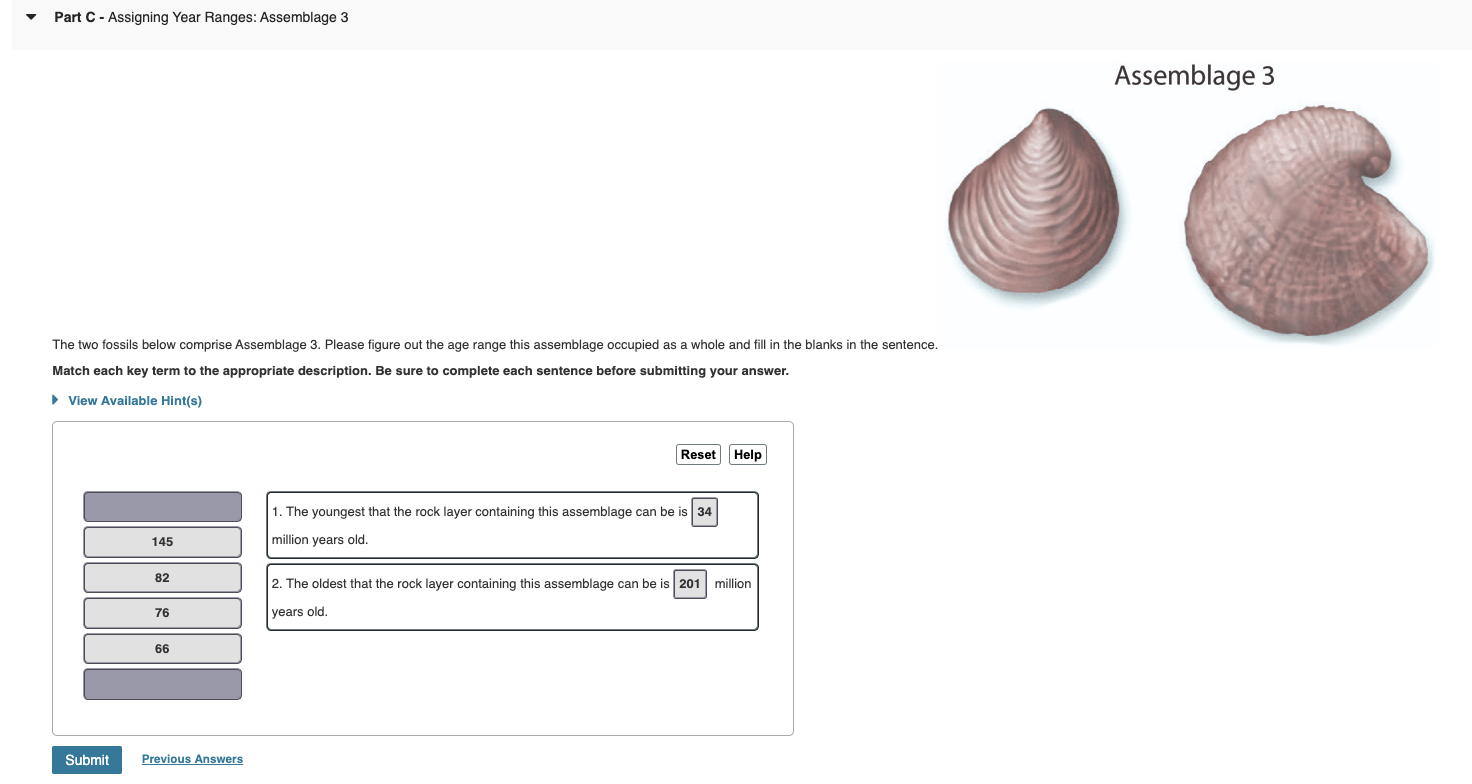
Task: Collapse the Part C section header
Action: pos(29,16)
